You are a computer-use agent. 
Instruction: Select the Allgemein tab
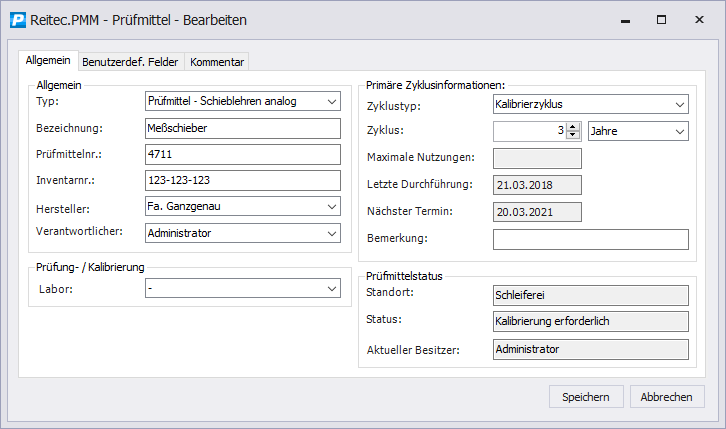click(48, 61)
